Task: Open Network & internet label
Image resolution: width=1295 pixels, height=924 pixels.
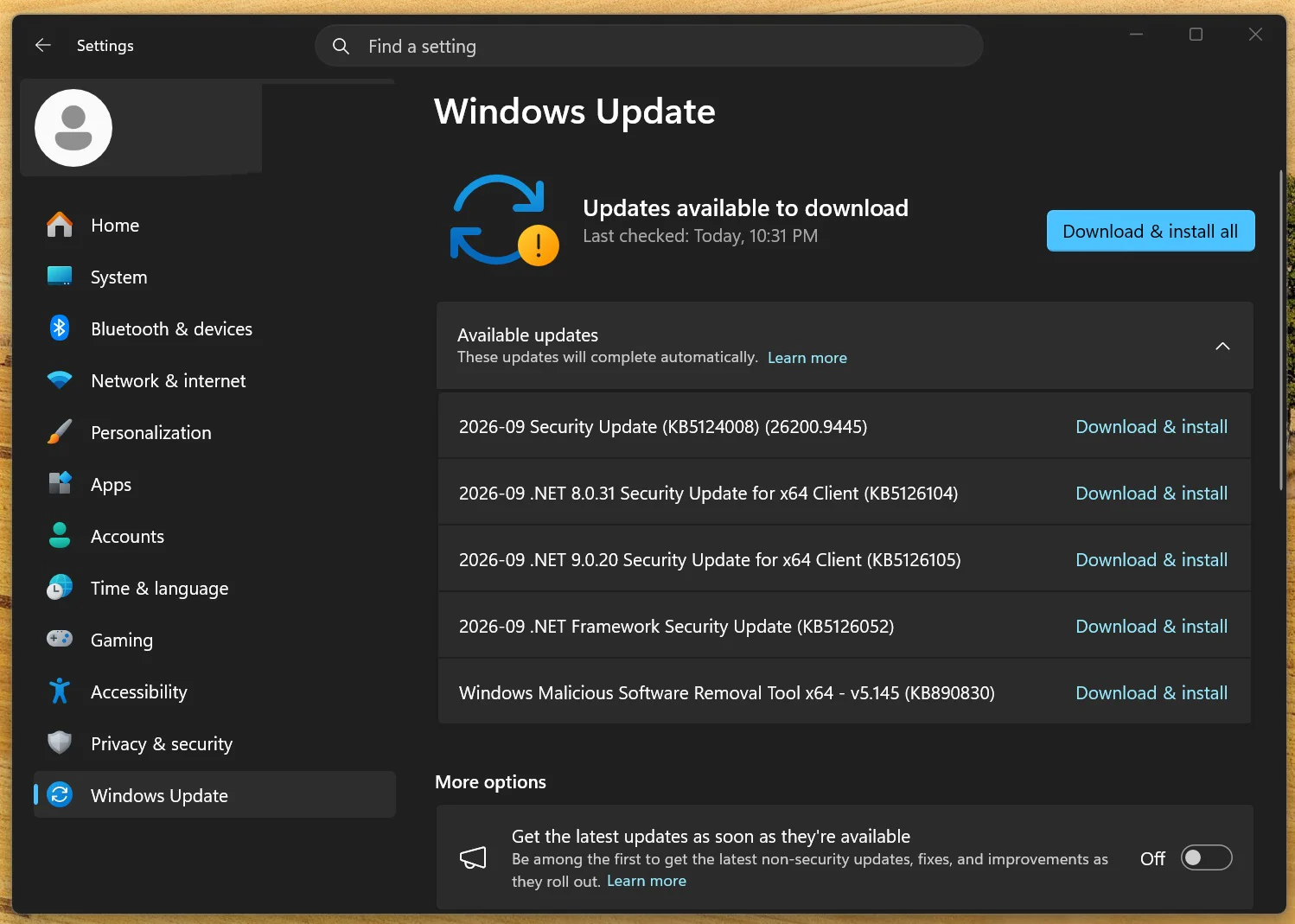Action: [168, 381]
